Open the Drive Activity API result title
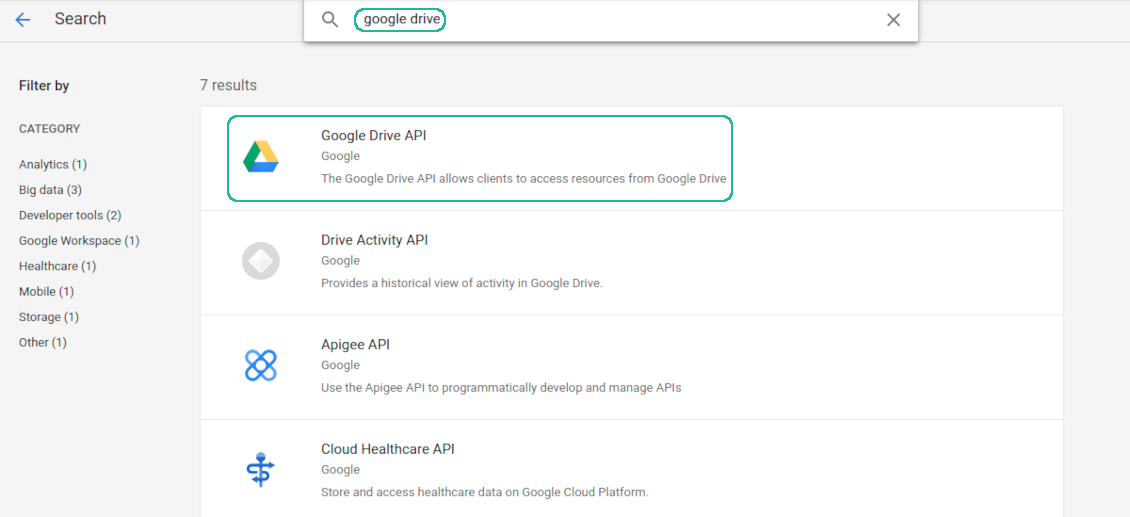 [x=374, y=240]
